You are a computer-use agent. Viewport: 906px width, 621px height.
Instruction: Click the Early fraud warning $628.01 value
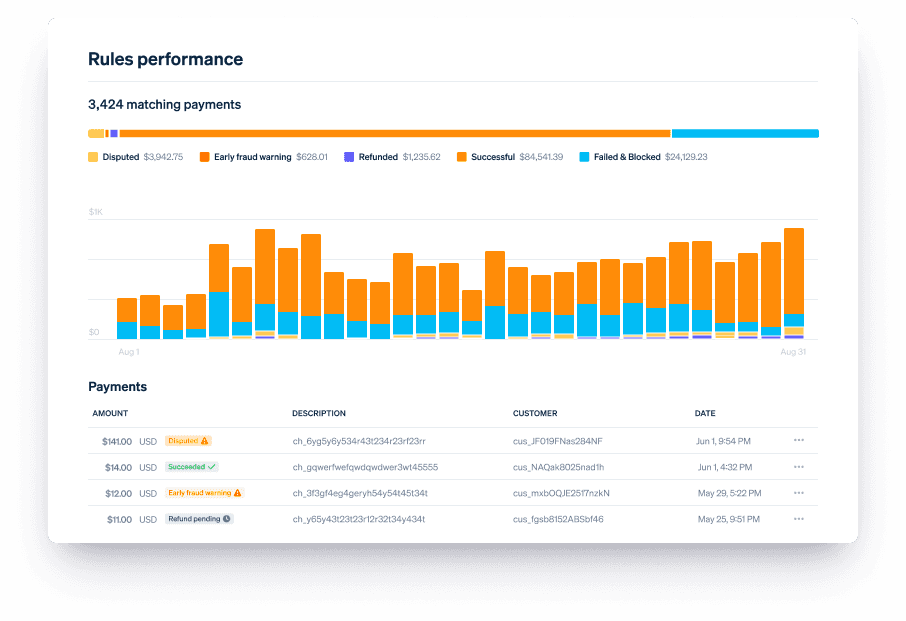pos(312,157)
